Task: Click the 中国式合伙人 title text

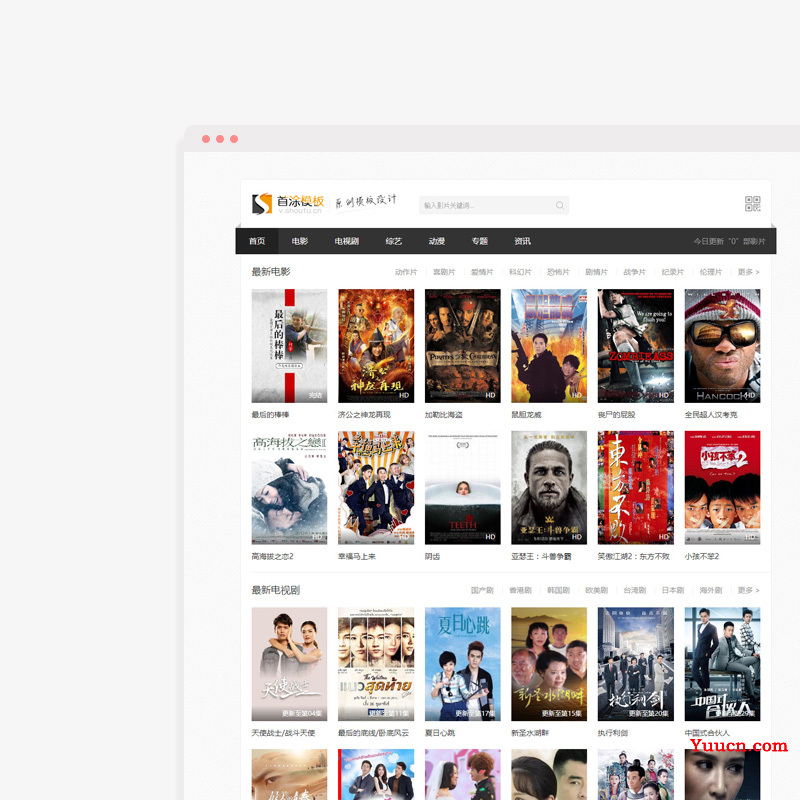Action: point(707,733)
